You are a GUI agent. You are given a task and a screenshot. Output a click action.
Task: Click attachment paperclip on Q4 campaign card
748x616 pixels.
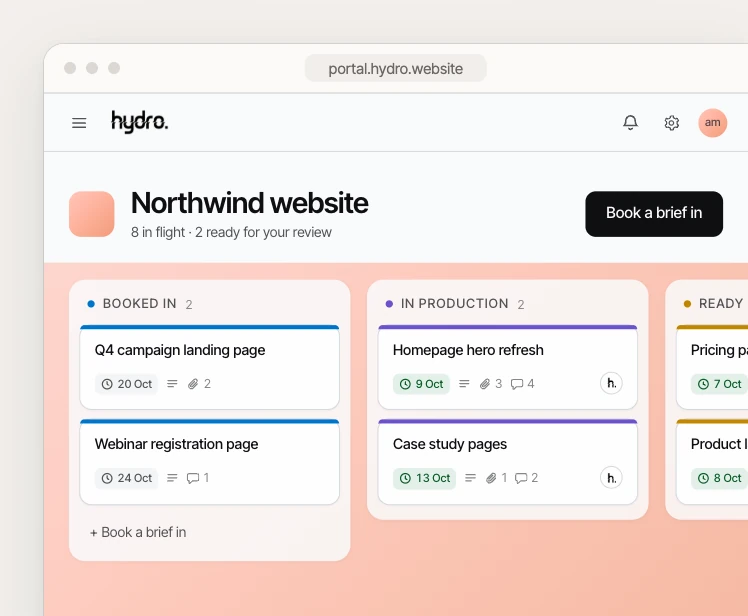click(x=193, y=384)
